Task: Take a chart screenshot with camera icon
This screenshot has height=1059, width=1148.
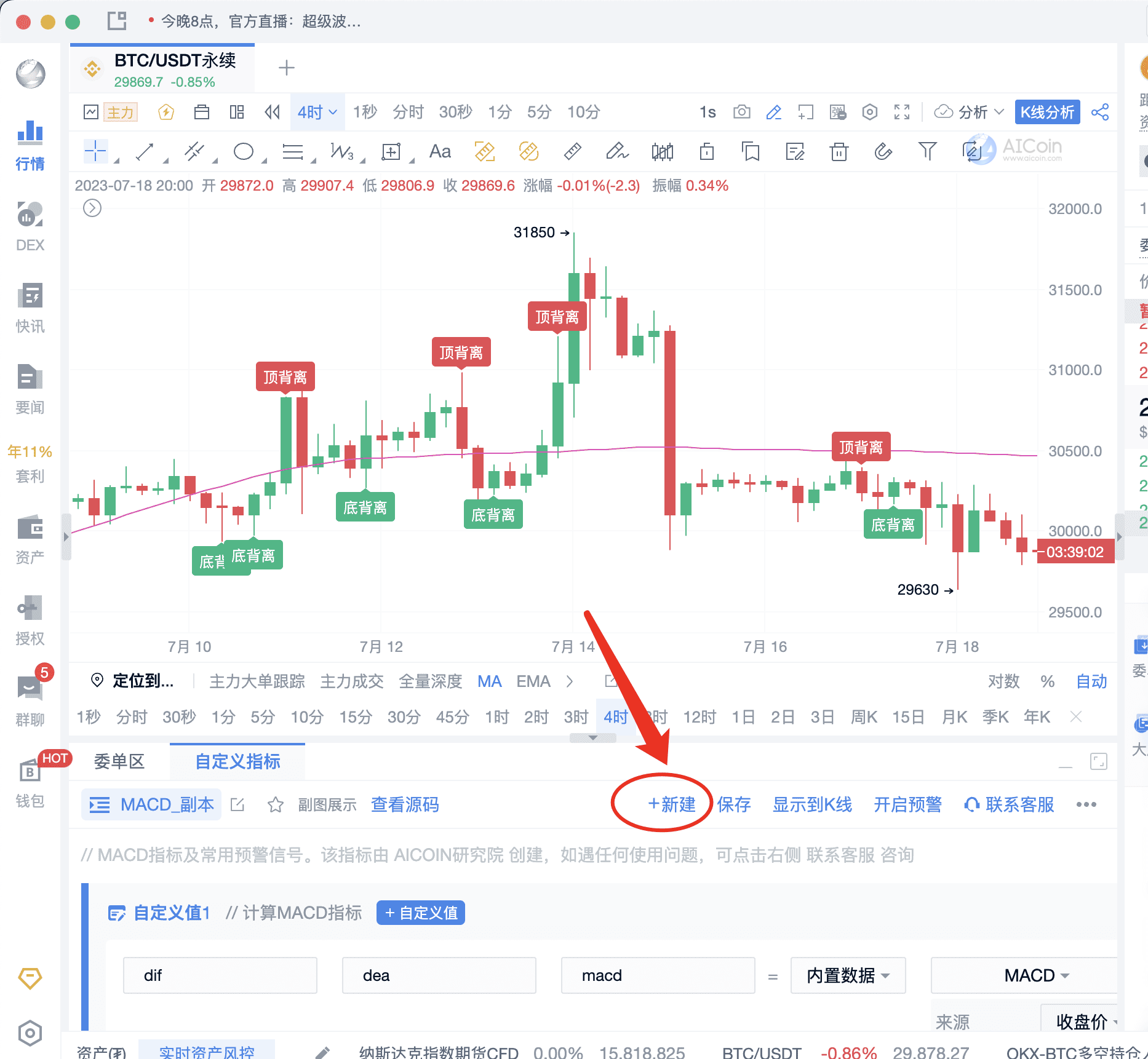Action: tap(742, 112)
